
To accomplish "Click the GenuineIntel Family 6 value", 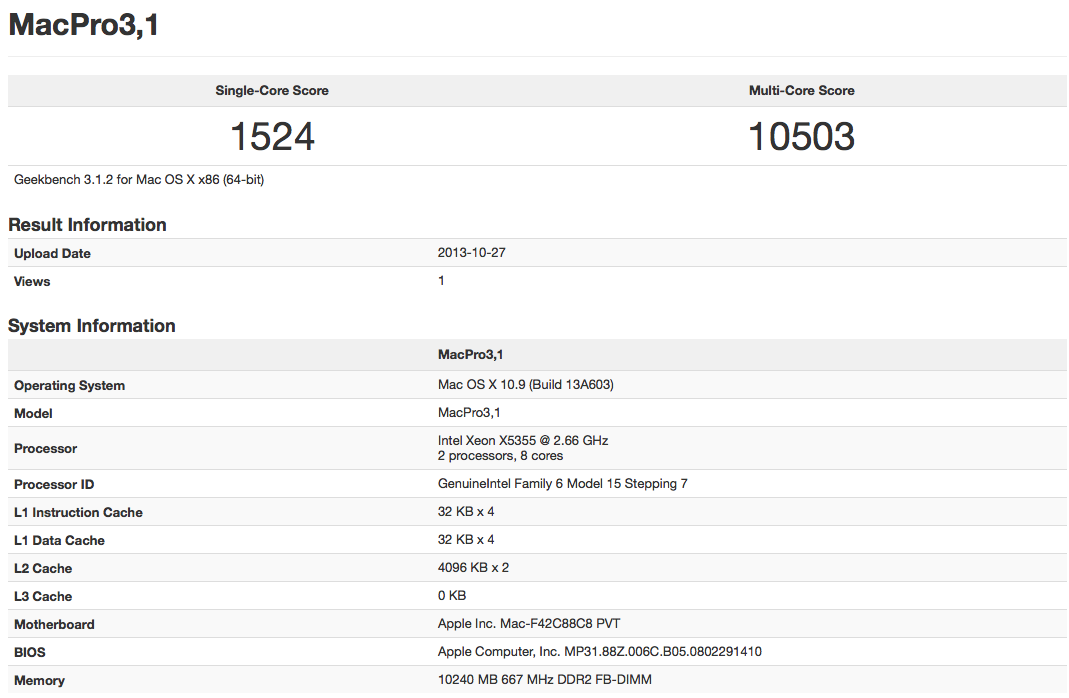I will point(562,484).
